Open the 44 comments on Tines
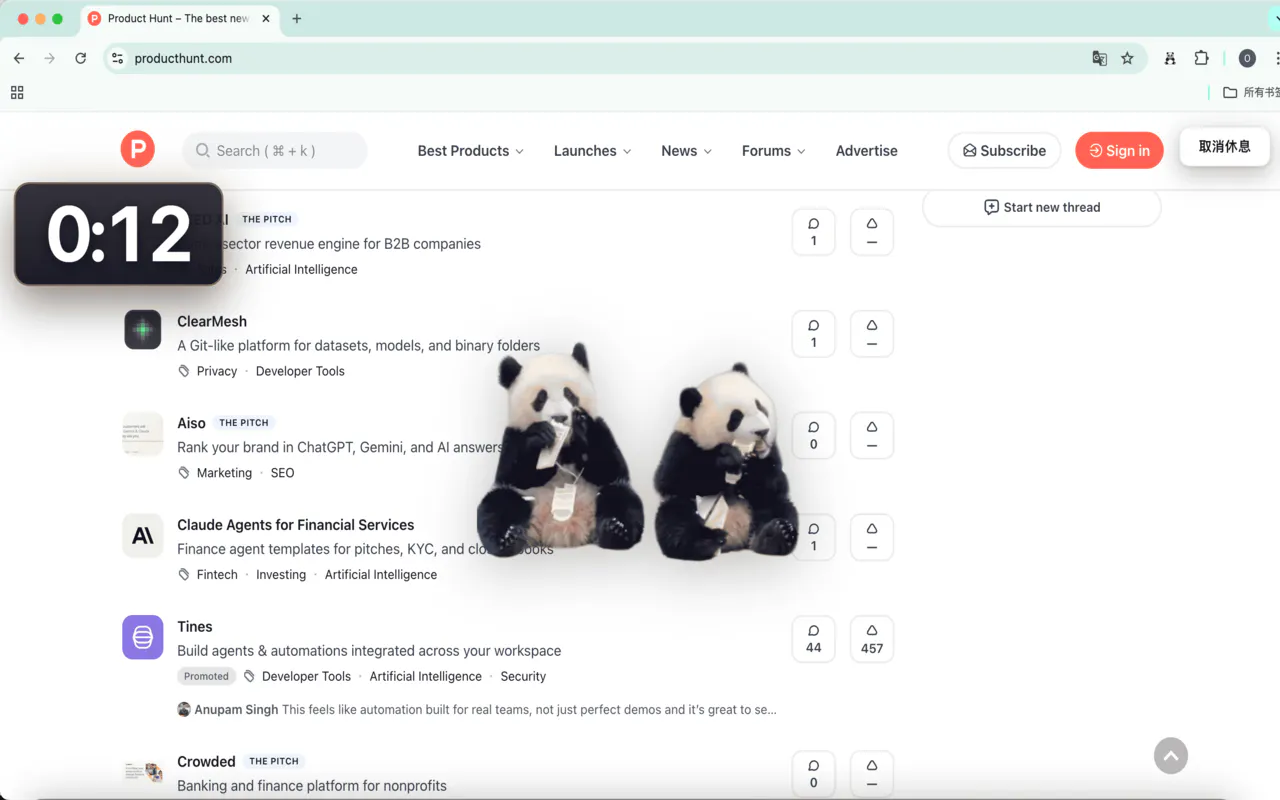This screenshot has width=1280, height=800. pos(814,640)
